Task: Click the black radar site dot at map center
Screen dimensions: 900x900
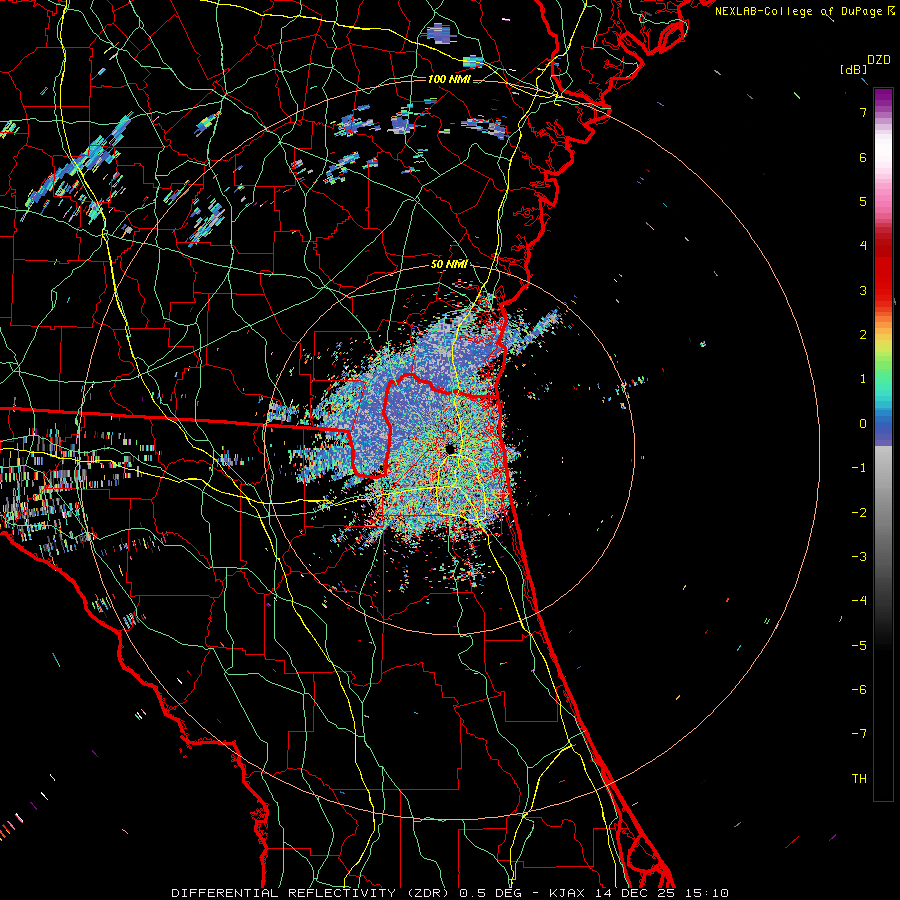Action: (449, 449)
